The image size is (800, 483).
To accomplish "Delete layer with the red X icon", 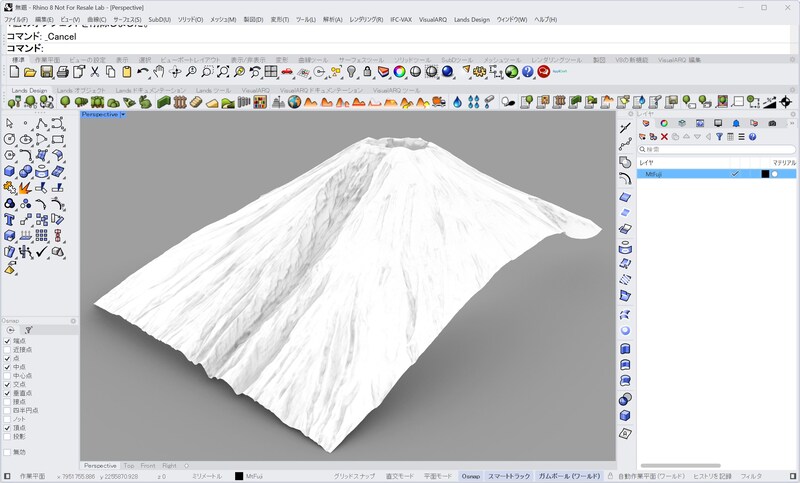I will 664,137.
